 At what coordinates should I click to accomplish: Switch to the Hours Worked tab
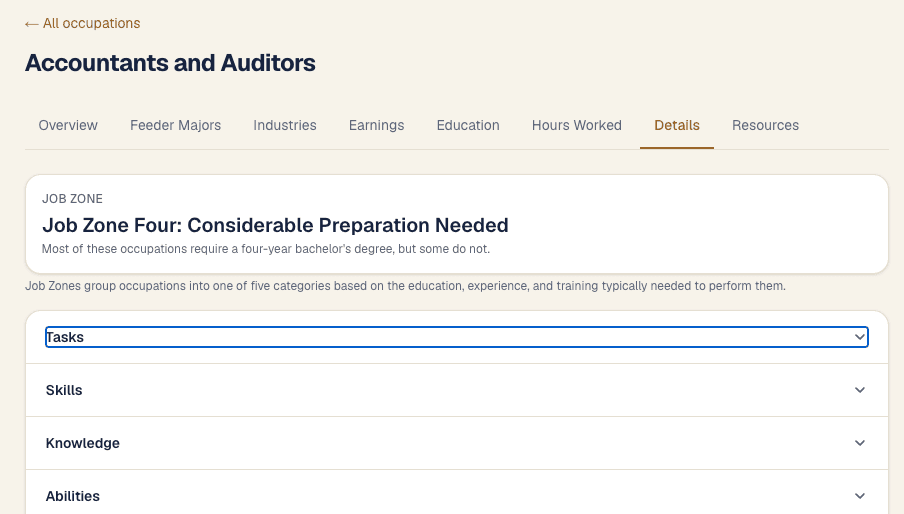click(577, 125)
